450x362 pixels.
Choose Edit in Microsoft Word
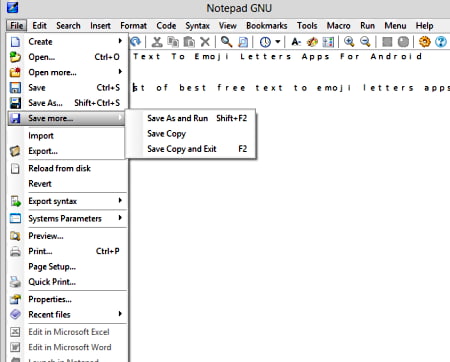(x=67, y=347)
